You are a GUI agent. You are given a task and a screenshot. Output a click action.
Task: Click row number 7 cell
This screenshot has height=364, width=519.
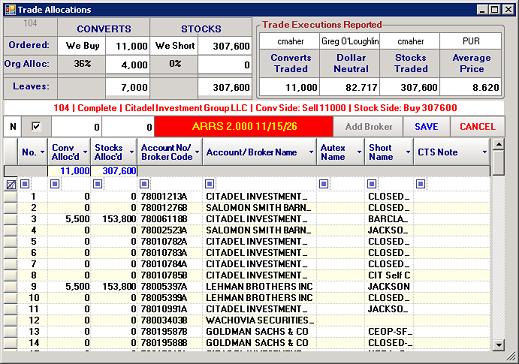coord(33,264)
